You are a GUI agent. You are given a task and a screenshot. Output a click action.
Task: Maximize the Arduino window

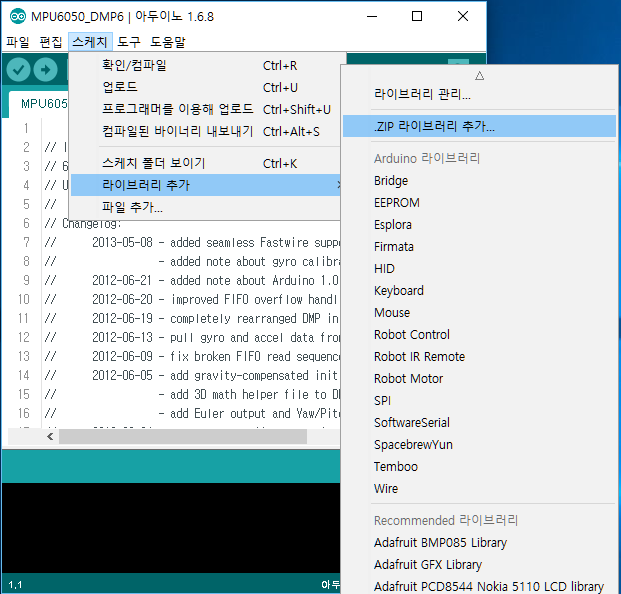tap(417, 17)
